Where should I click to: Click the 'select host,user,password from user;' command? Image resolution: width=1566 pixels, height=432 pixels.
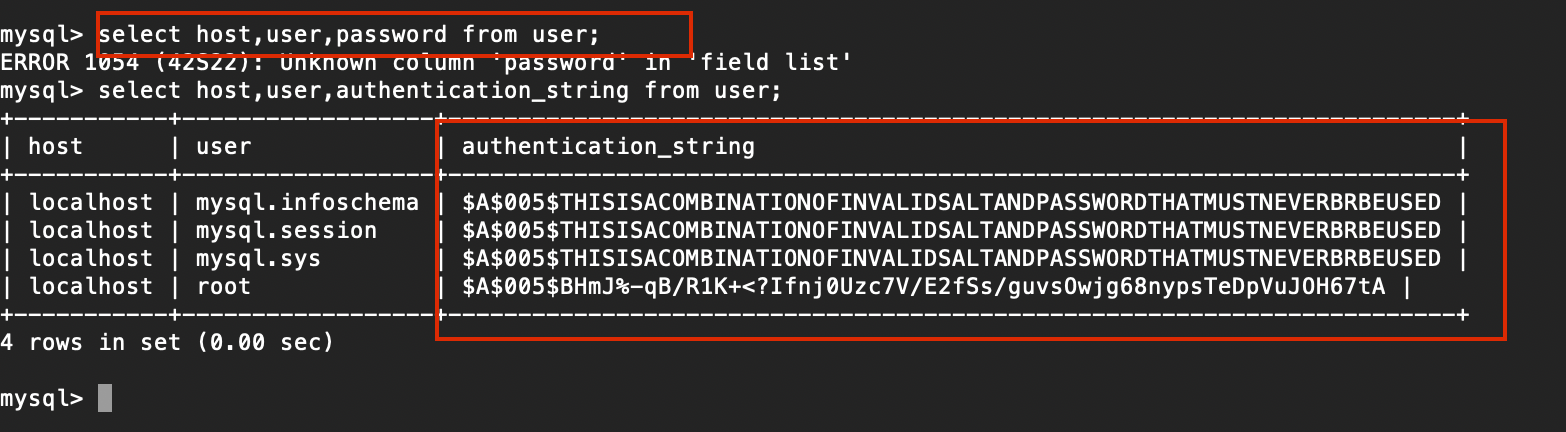click(x=349, y=35)
